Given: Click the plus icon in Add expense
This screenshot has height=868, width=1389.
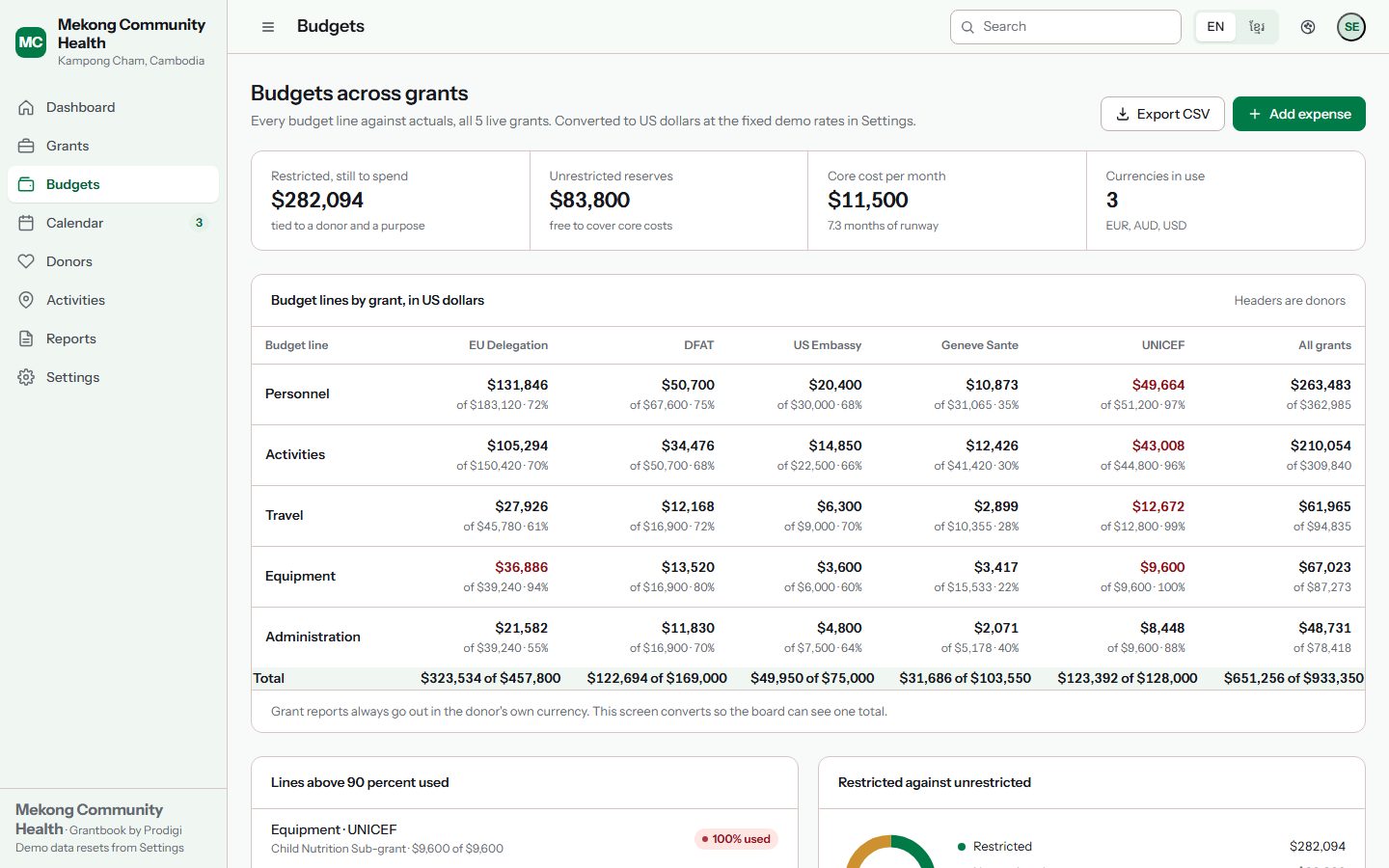Looking at the screenshot, I should [x=1255, y=114].
